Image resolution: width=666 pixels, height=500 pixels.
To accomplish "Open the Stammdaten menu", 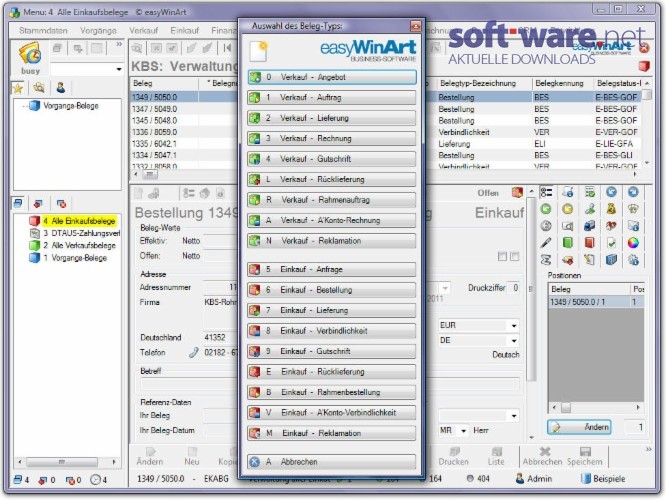I will 43,31.
